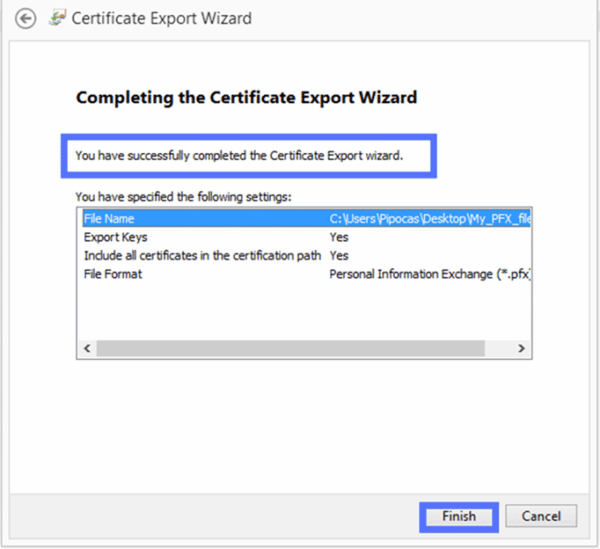Click the empty area in the settings list
The image size is (600, 549).
click(x=300, y=312)
